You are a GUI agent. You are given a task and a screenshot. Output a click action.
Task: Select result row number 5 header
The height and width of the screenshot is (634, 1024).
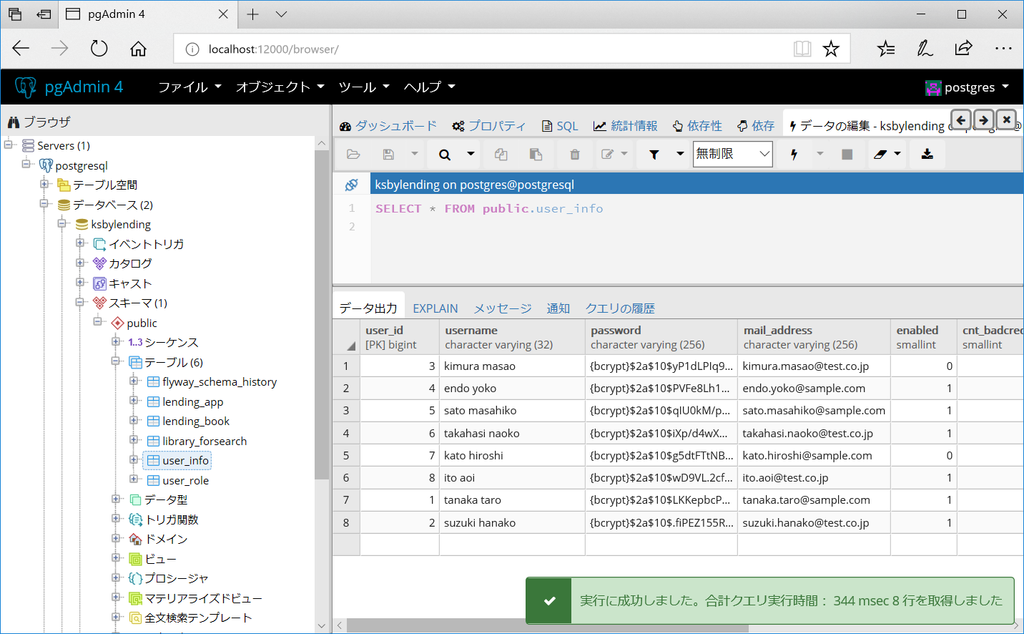click(346, 456)
